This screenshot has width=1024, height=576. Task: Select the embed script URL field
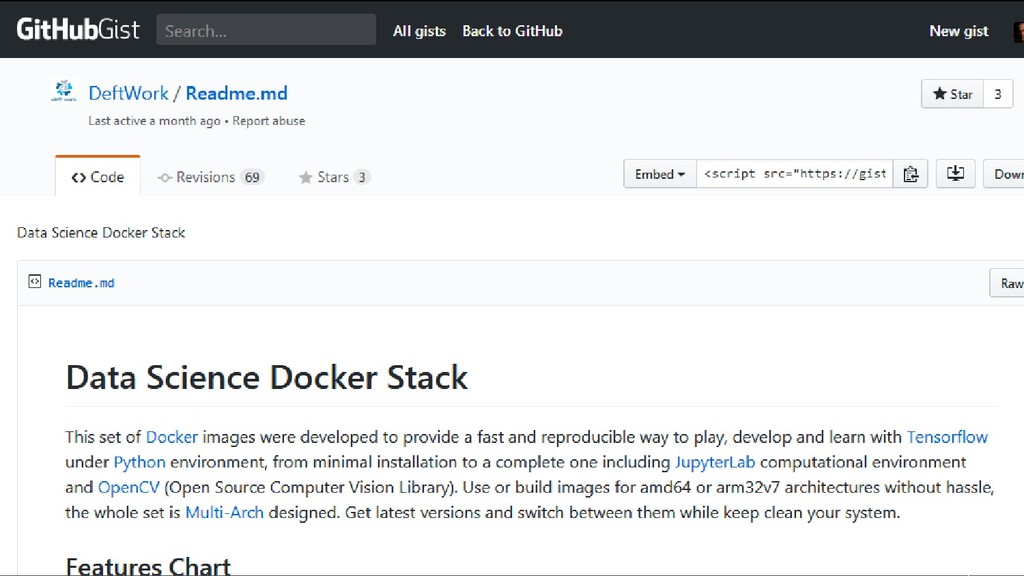794,174
